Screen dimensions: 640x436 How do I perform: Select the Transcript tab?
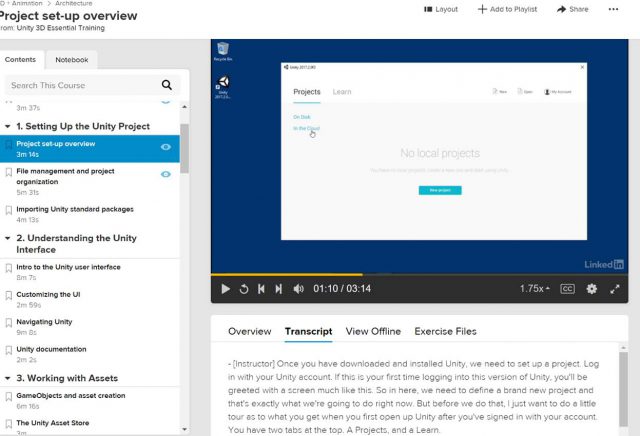(x=309, y=331)
